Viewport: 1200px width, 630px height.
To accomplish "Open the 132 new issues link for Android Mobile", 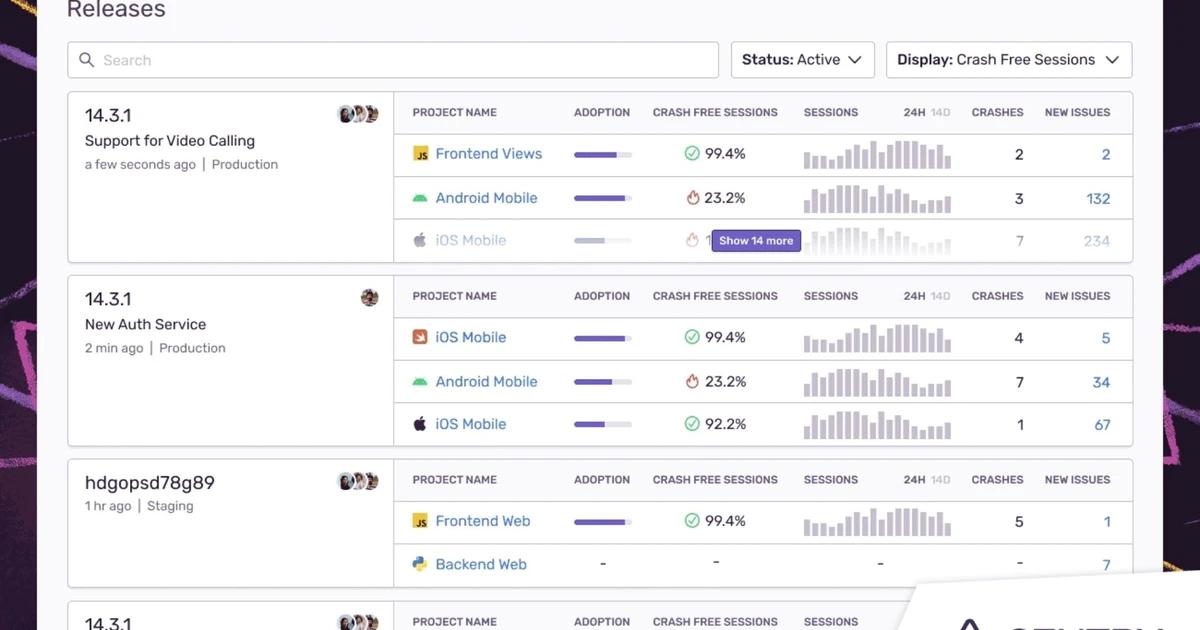I will [1098, 198].
